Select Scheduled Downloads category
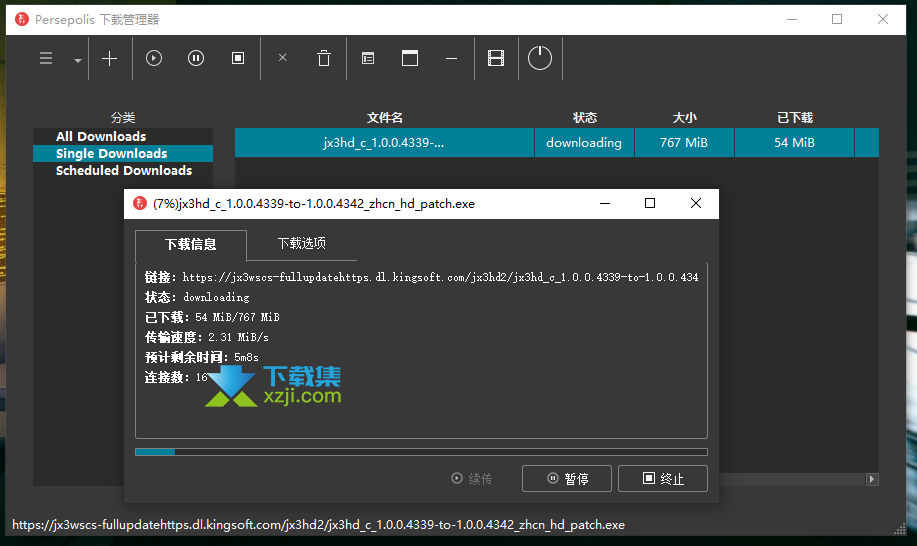The image size is (917, 546). click(123, 170)
